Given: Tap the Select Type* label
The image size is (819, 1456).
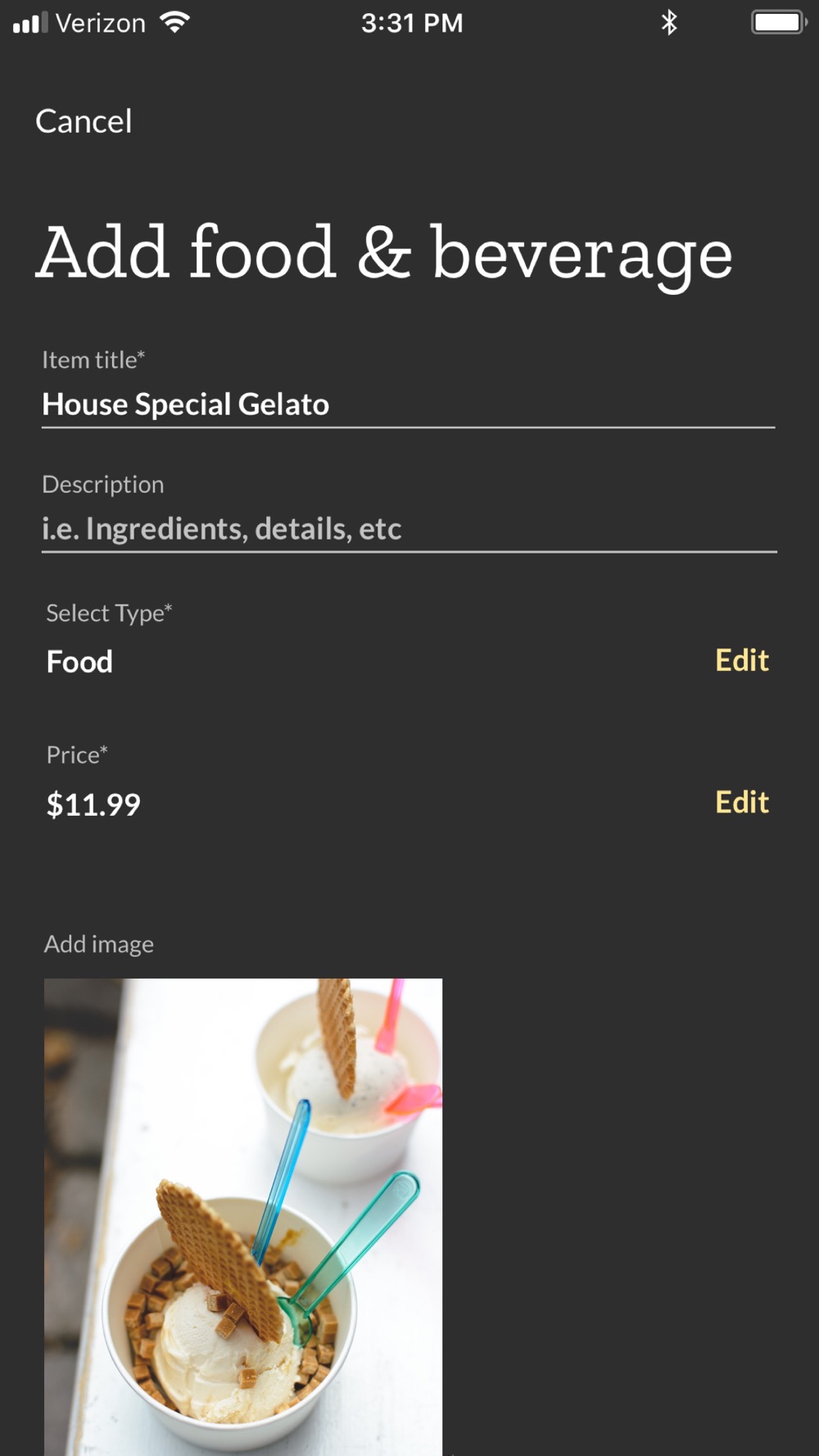Looking at the screenshot, I should [x=109, y=613].
